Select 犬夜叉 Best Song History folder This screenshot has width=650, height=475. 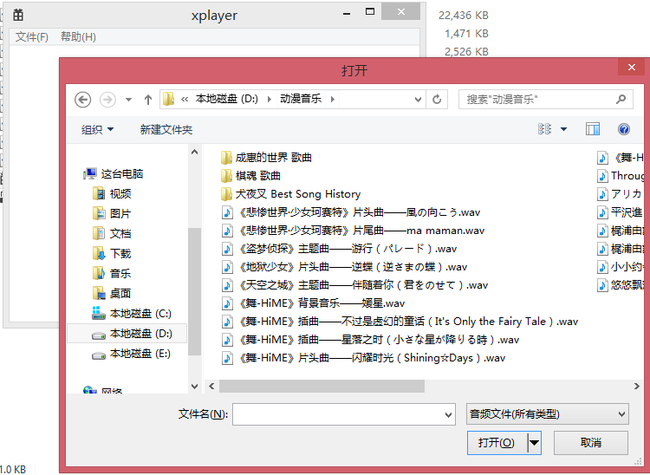coord(291,194)
